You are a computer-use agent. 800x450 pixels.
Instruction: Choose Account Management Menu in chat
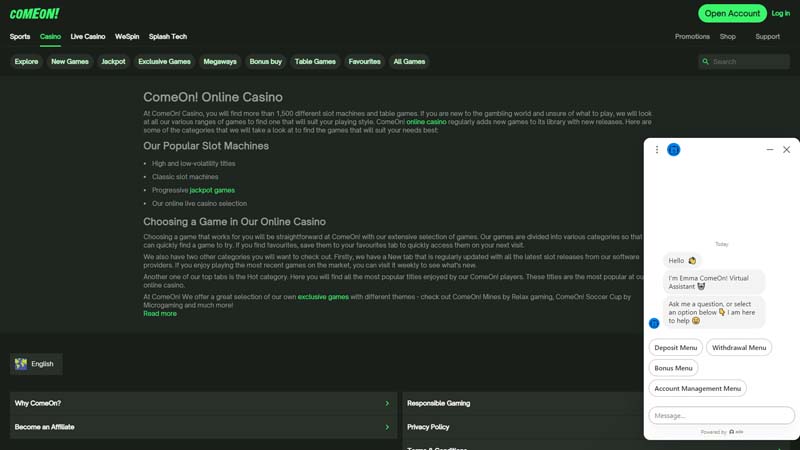coord(697,388)
